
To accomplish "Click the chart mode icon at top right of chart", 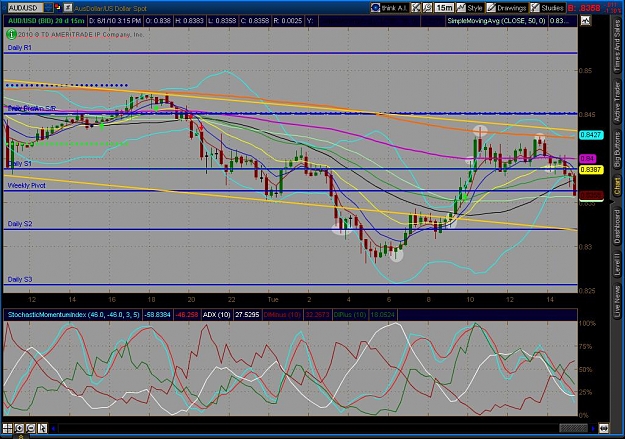I will pyautogui.click(x=586, y=21).
